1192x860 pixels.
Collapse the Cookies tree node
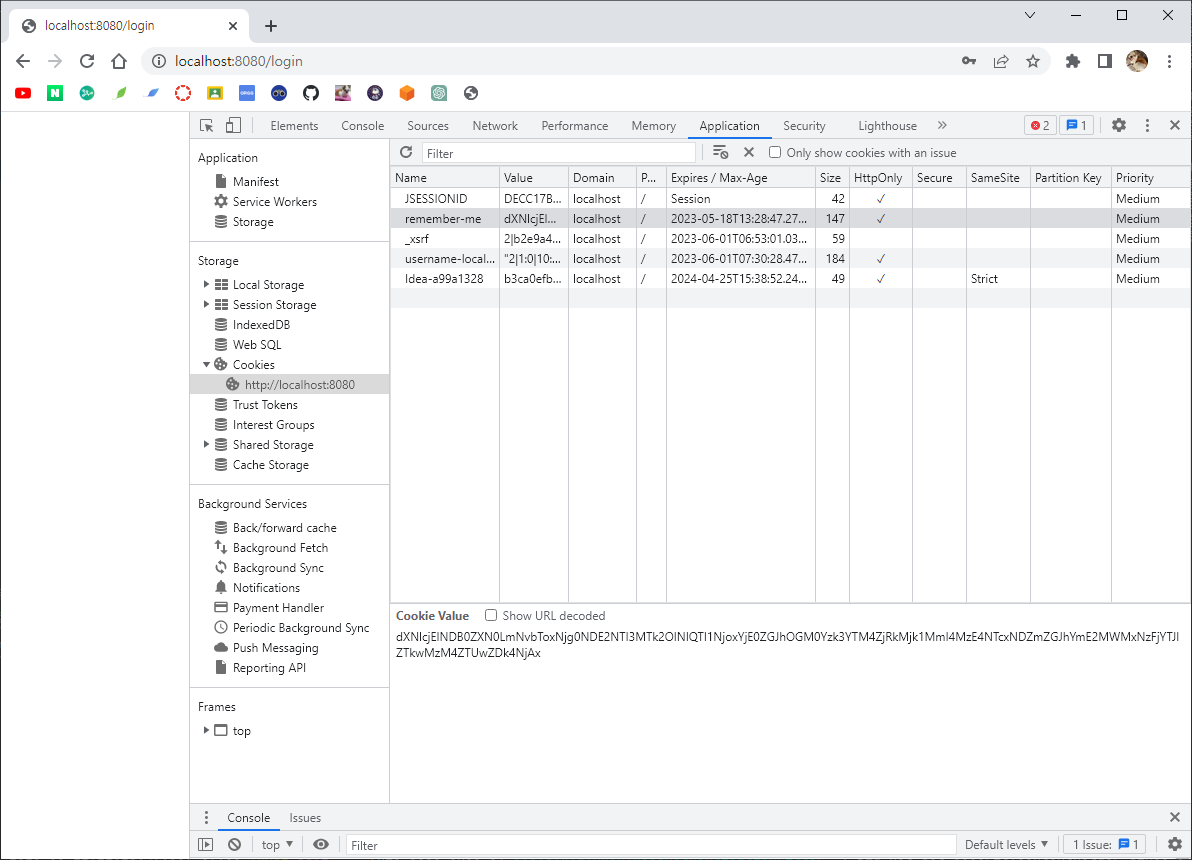coord(206,364)
